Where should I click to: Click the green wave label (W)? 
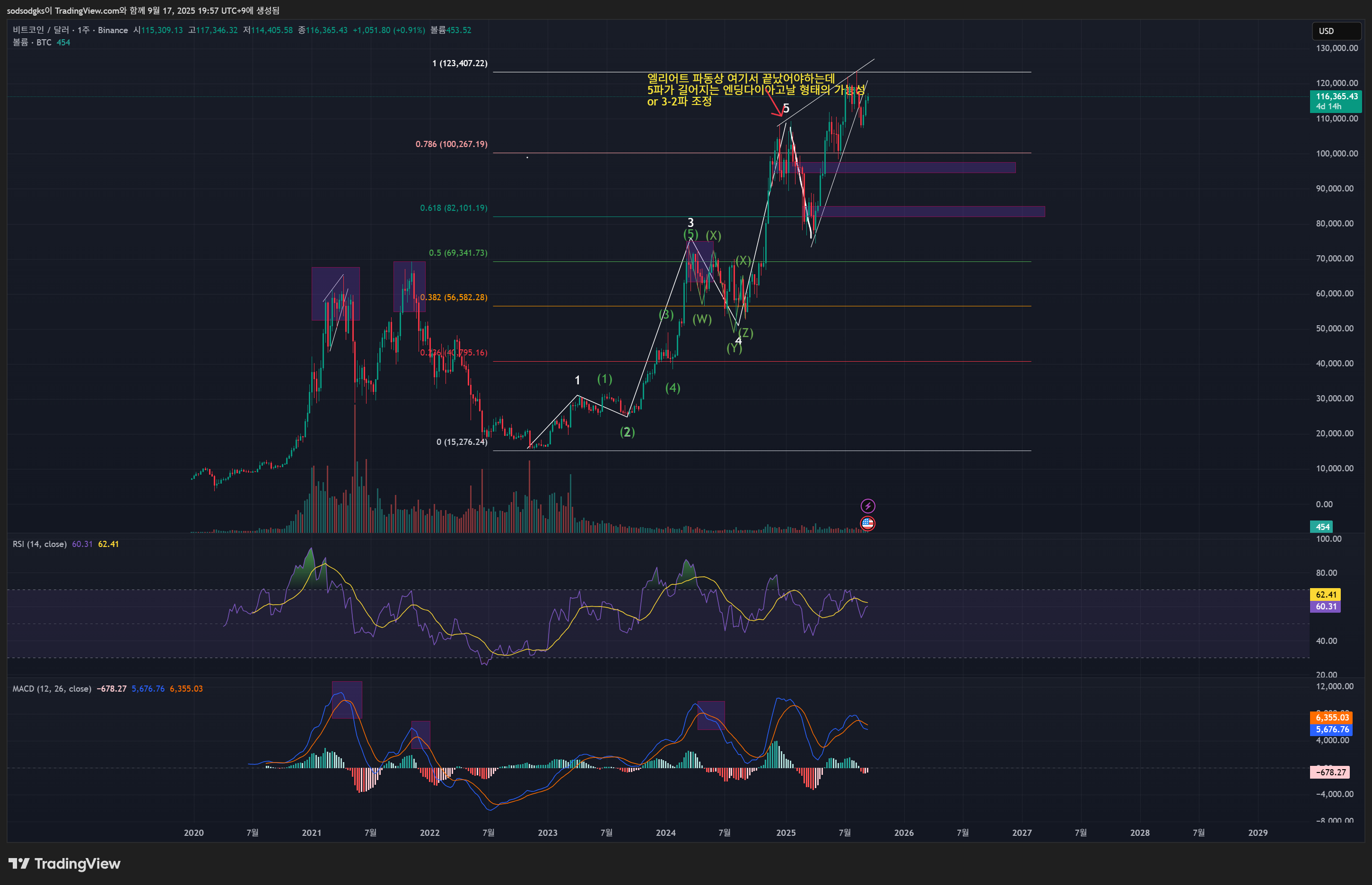coord(702,319)
